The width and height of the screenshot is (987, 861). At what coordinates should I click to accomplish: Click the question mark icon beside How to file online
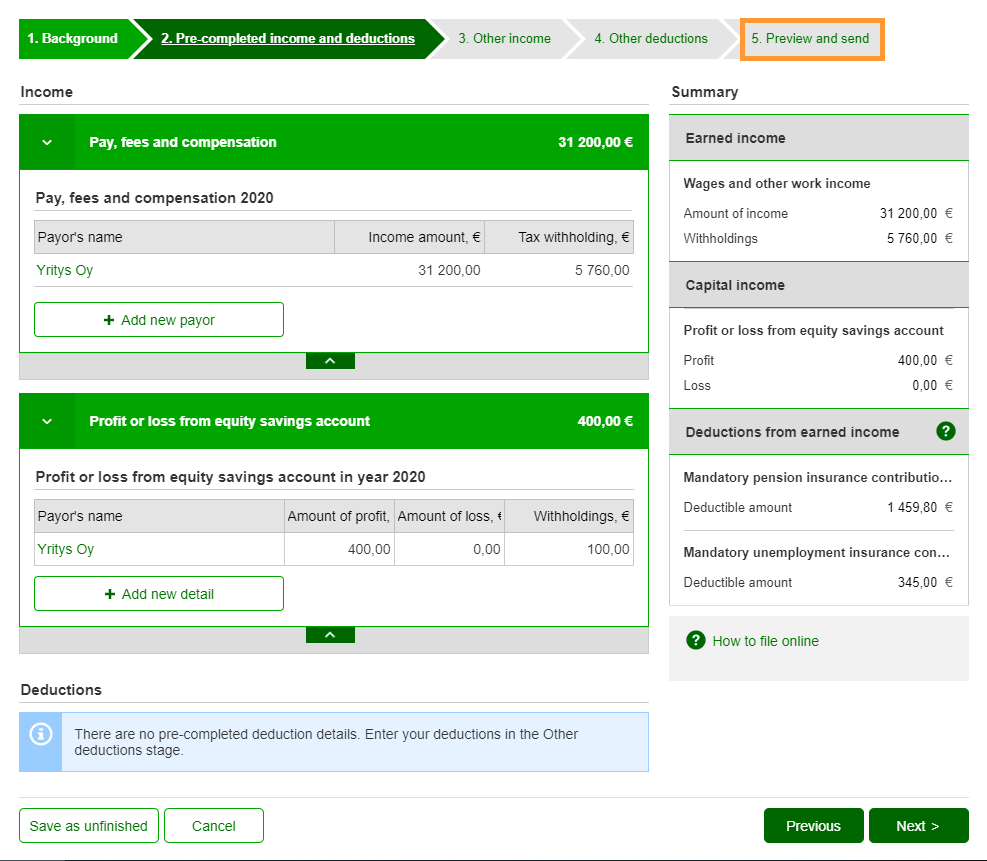click(x=696, y=641)
